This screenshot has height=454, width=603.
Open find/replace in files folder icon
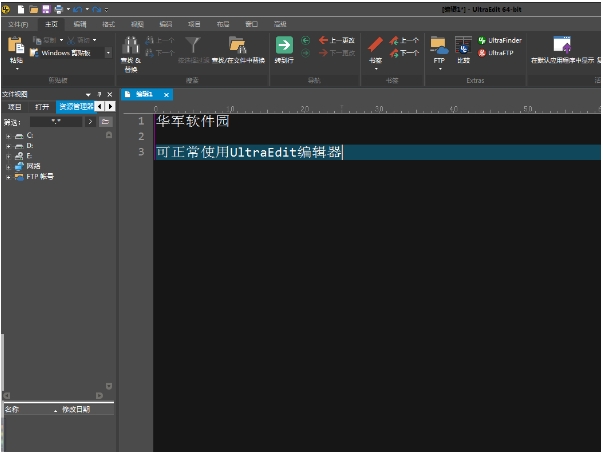click(238, 45)
